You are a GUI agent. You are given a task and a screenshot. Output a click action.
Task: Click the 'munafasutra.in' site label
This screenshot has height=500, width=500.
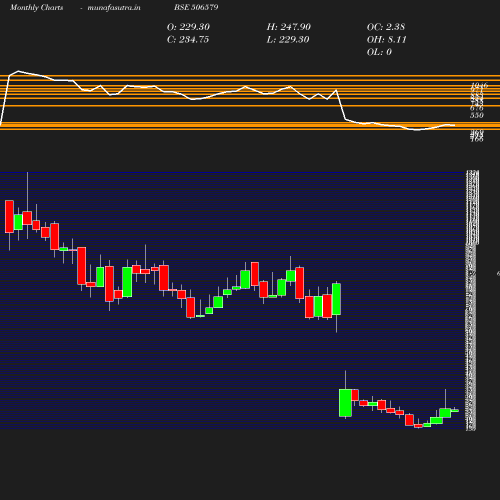tap(114, 7)
